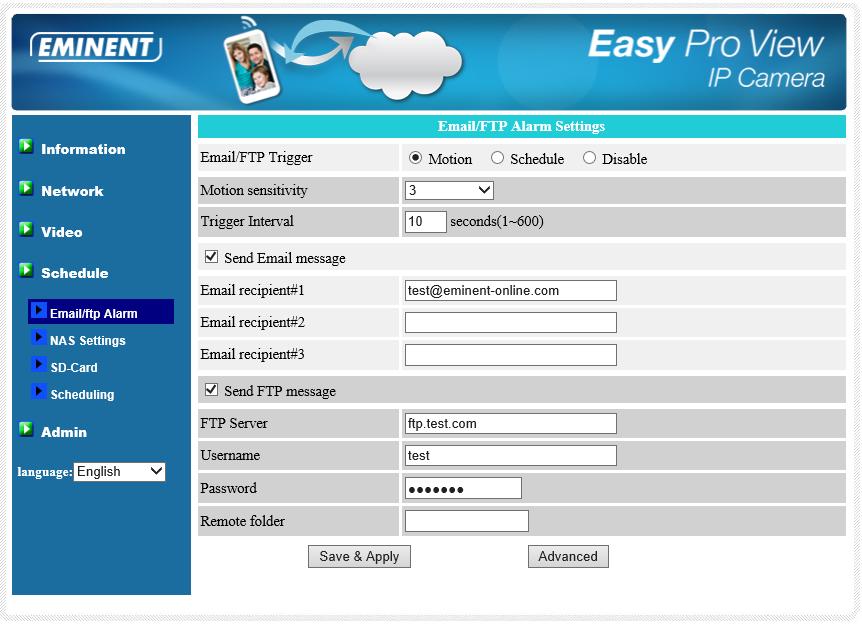Click the FTP Username field
Image resolution: width=862 pixels, height=625 pixels.
[511, 456]
